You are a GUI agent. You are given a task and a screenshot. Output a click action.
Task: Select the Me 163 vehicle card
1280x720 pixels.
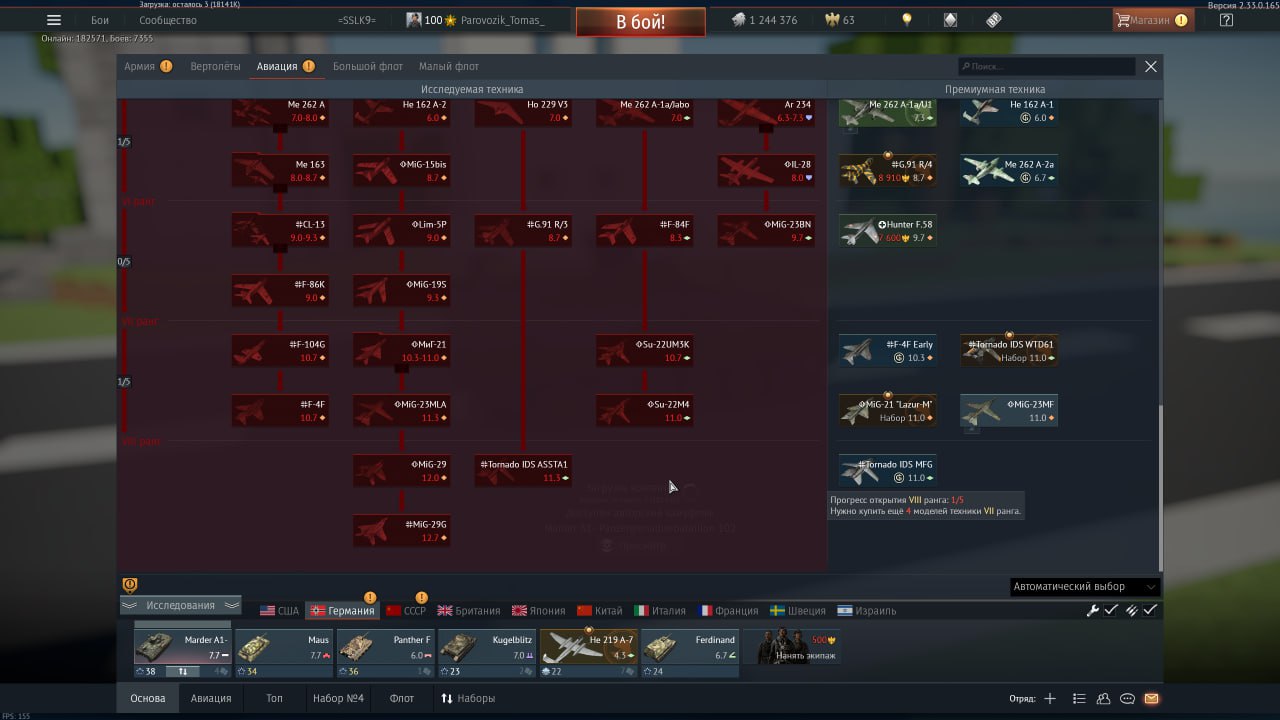tap(280, 171)
